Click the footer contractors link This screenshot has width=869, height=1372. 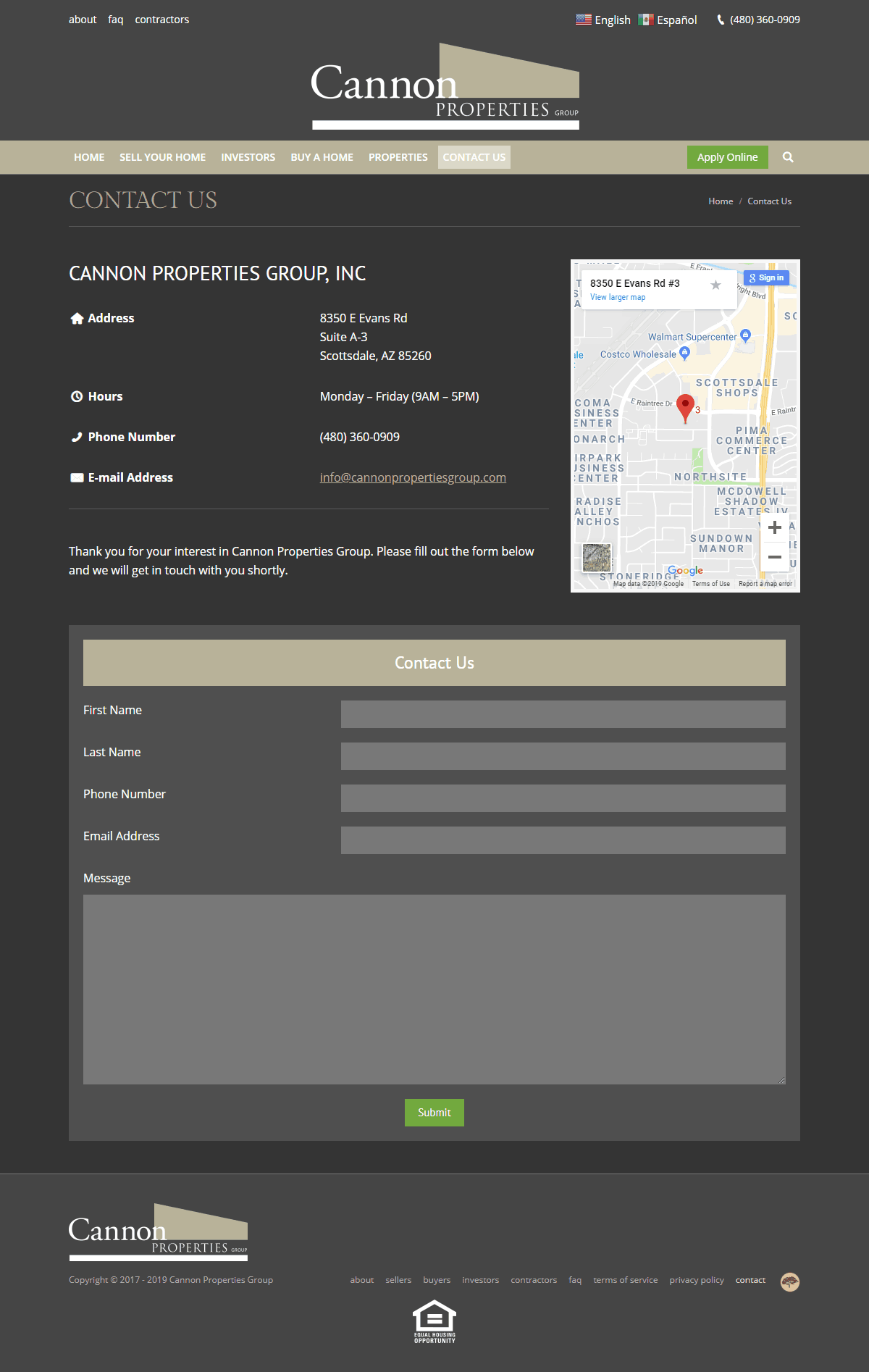[534, 1280]
